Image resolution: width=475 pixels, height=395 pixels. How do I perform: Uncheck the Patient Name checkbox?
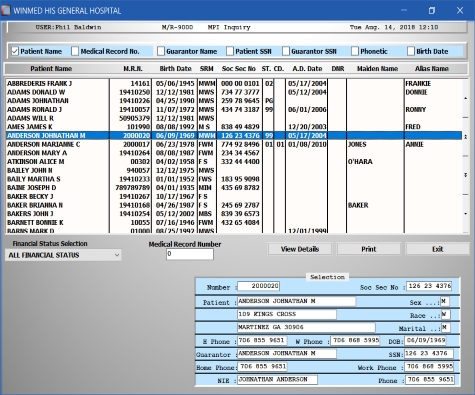coord(15,51)
